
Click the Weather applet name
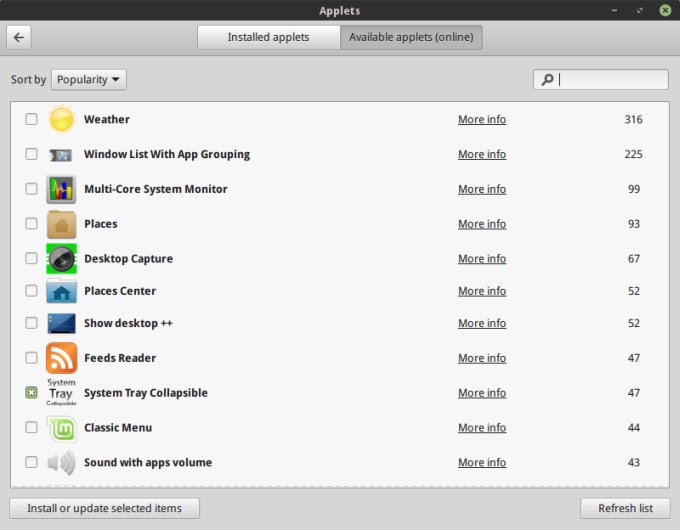tap(107, 119)
